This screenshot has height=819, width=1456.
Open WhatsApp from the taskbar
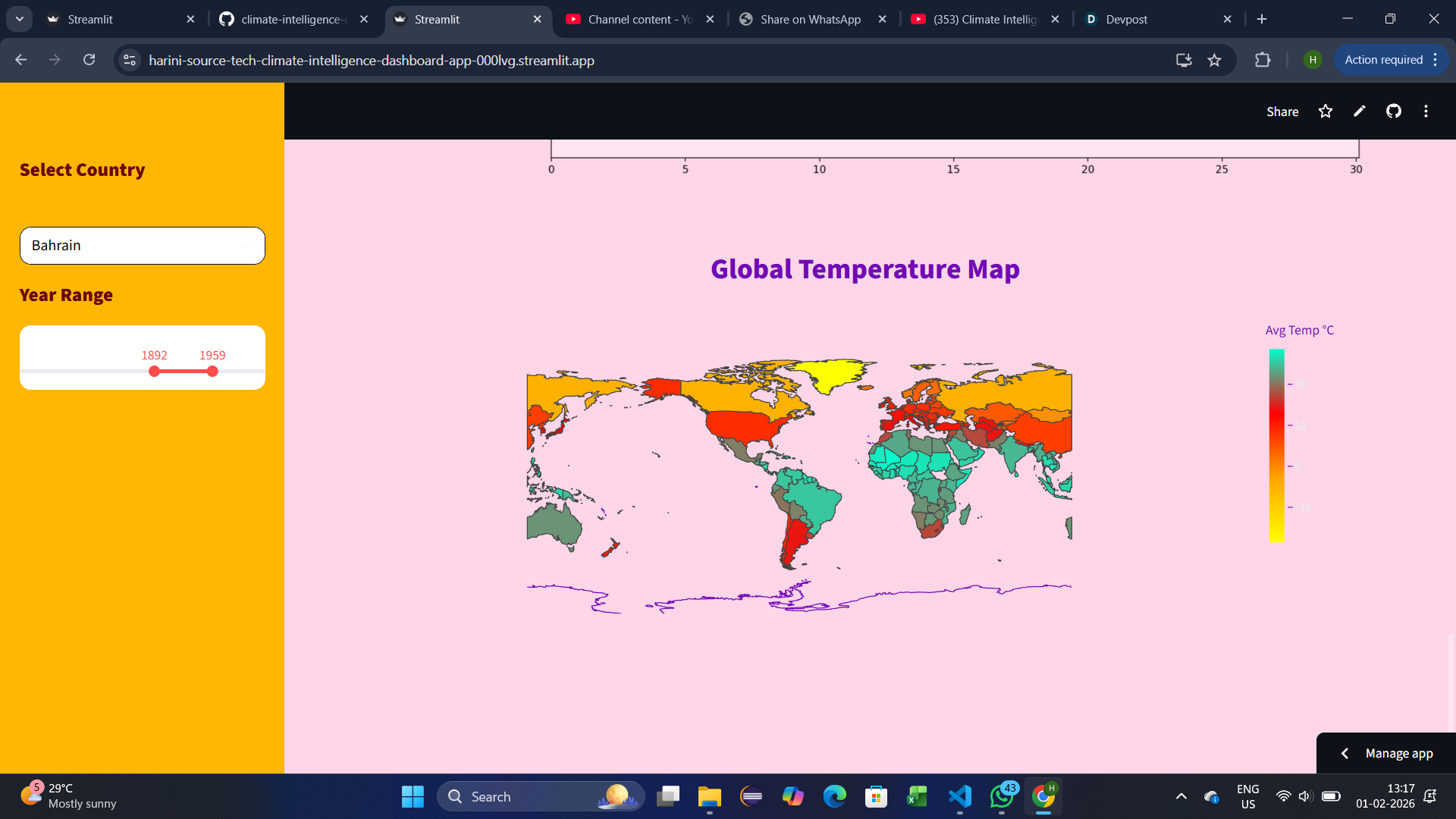(x=1002, y=796)
